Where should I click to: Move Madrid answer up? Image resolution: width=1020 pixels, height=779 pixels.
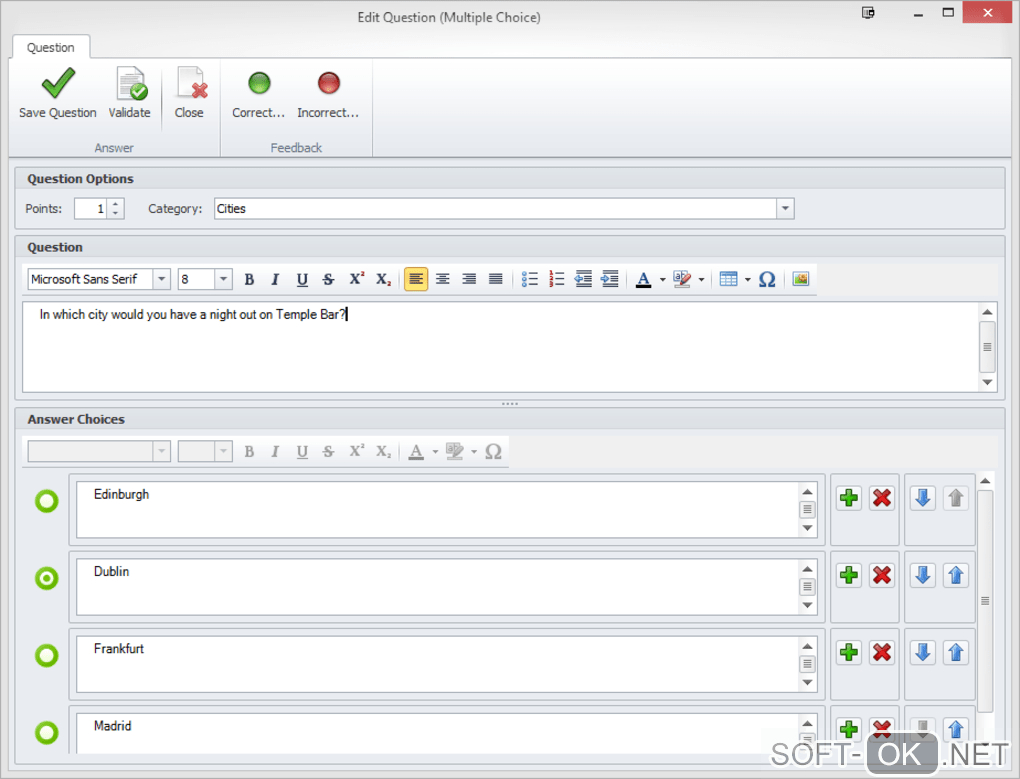pos(956,730)
